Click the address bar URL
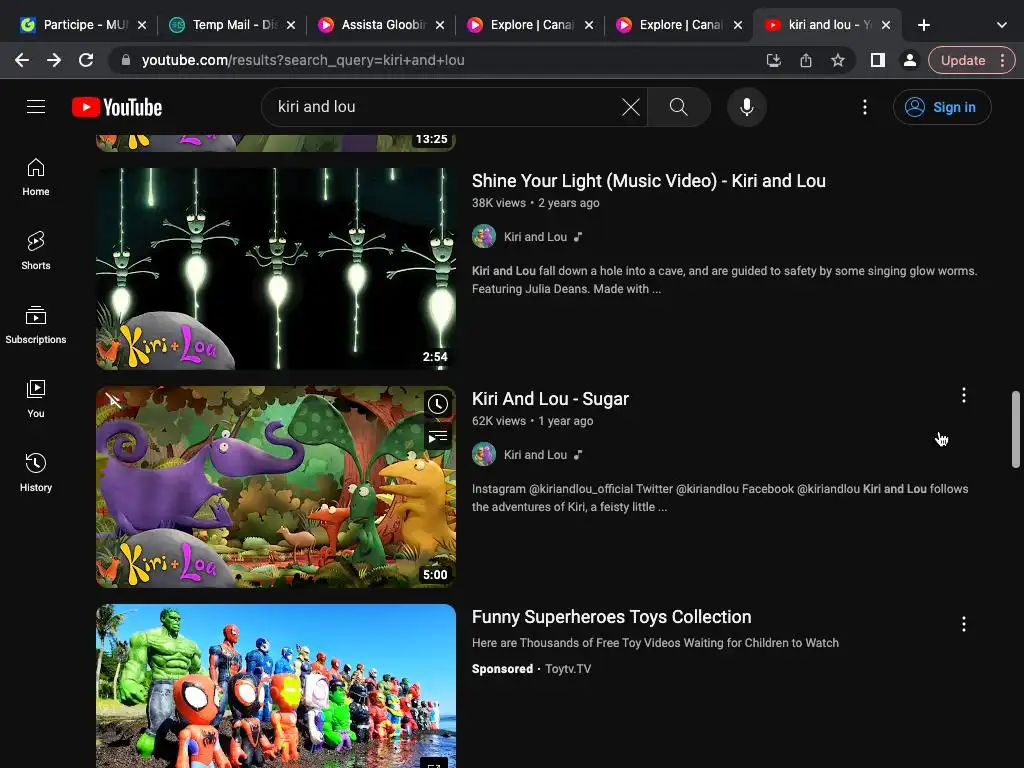 coord(303,60)
